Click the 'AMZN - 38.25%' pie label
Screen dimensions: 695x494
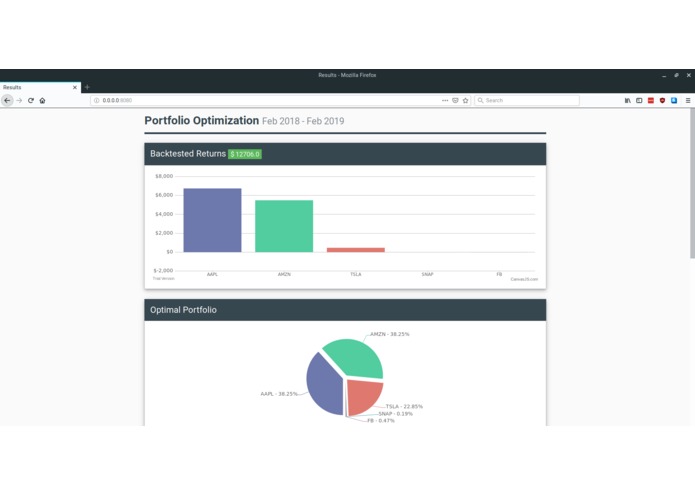click(390, 334)
